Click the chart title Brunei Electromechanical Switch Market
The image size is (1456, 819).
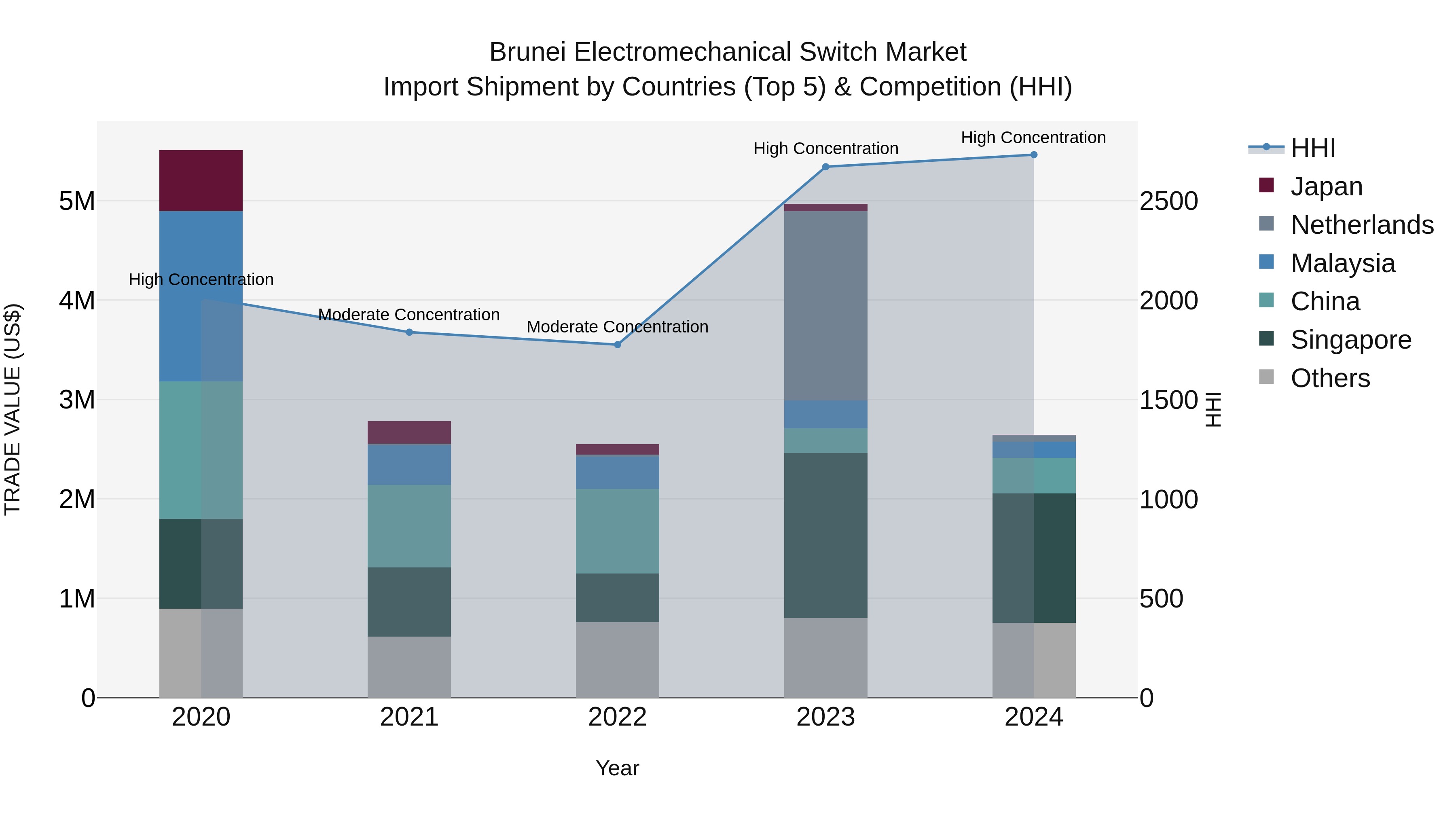[728, 52]
